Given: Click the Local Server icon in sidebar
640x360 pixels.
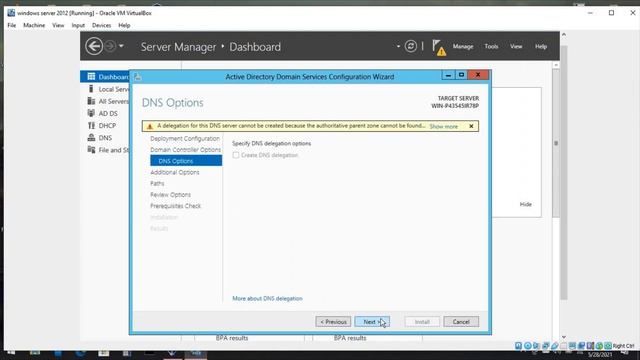Looking at the screenshot, I should tap(91, 89).
